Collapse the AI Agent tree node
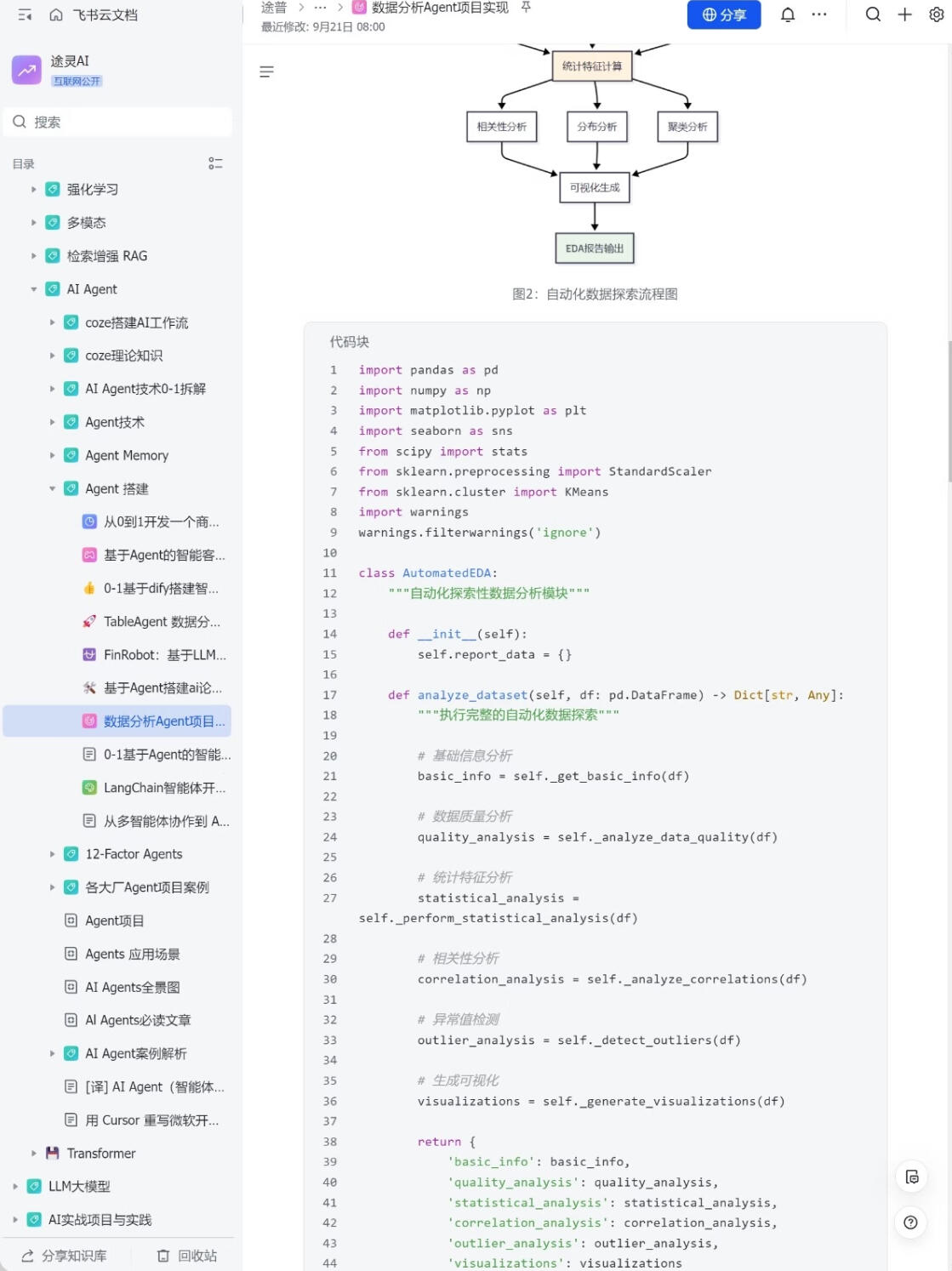This screenshot has width=952, height=1271. [34, 289]
